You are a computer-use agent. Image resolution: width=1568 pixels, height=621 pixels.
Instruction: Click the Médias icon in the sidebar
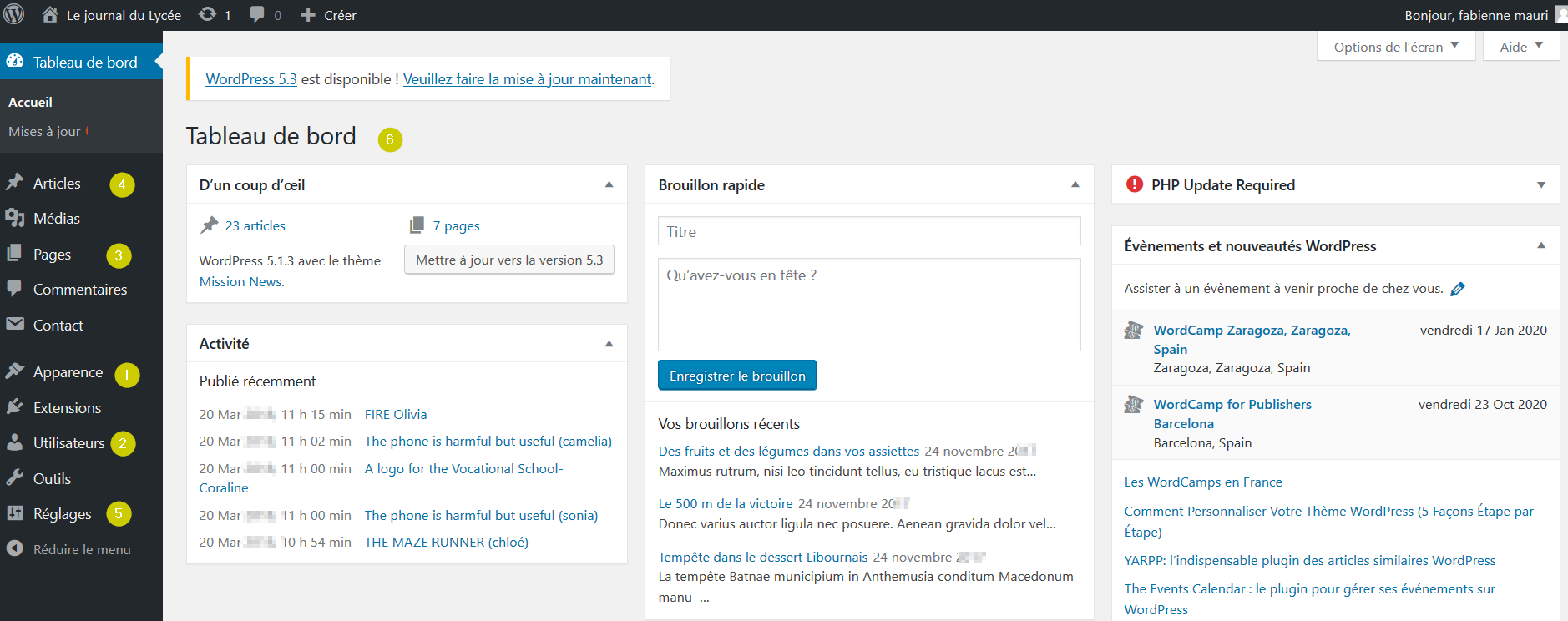pyautogui.click(x=14, y=218)
